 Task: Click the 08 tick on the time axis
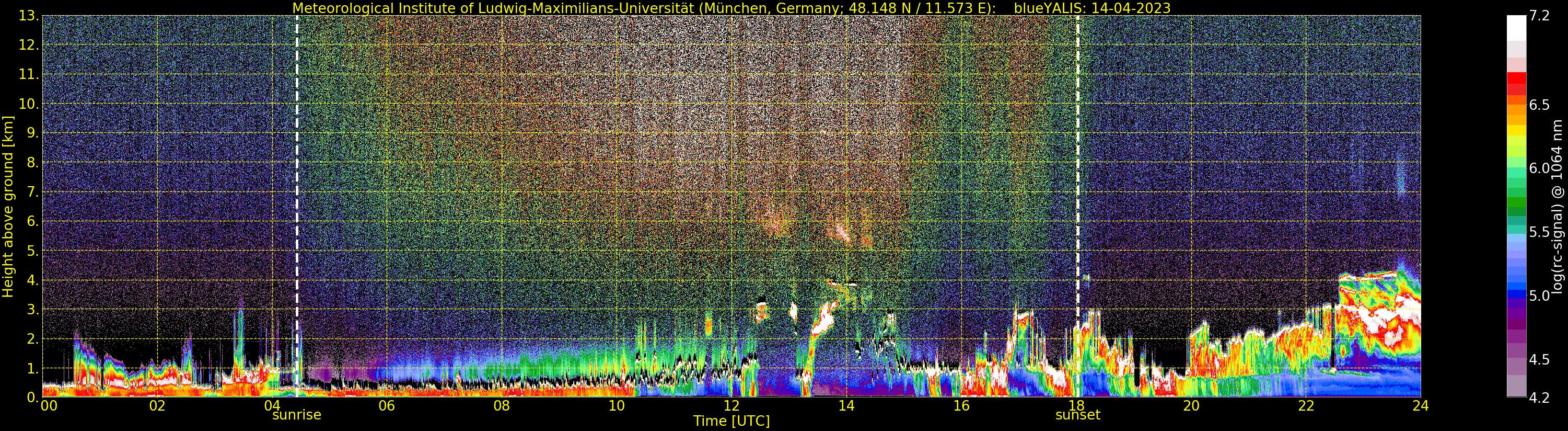(x=502, y=406)
